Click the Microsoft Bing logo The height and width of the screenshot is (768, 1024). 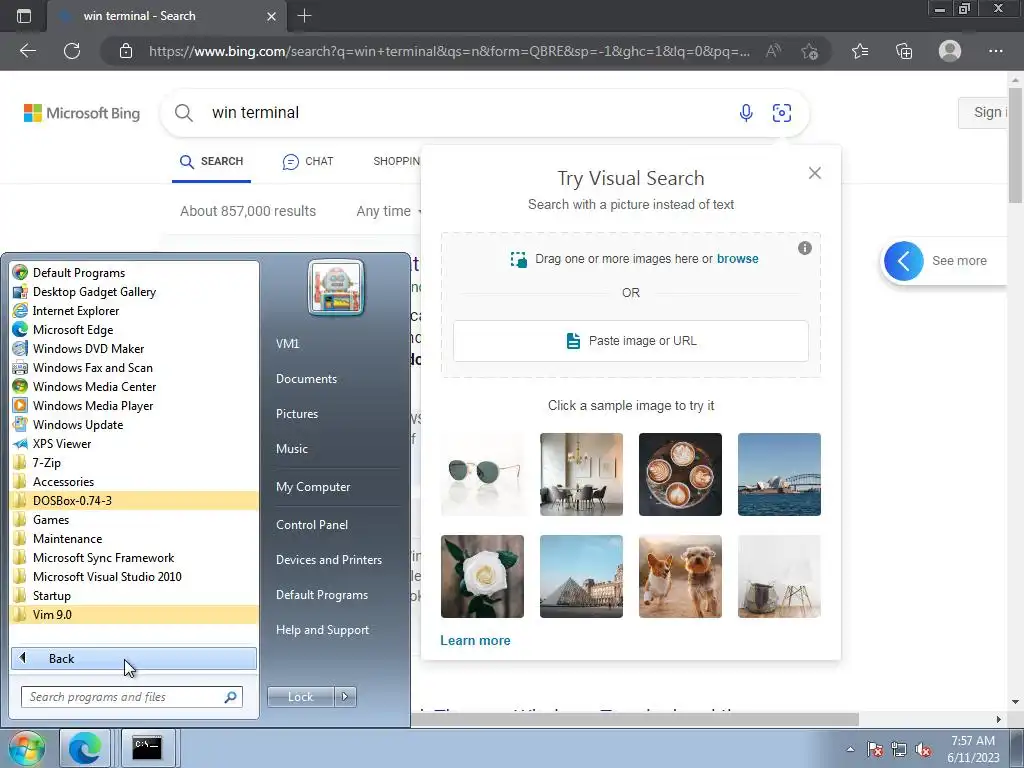click(x=82, y=113)
